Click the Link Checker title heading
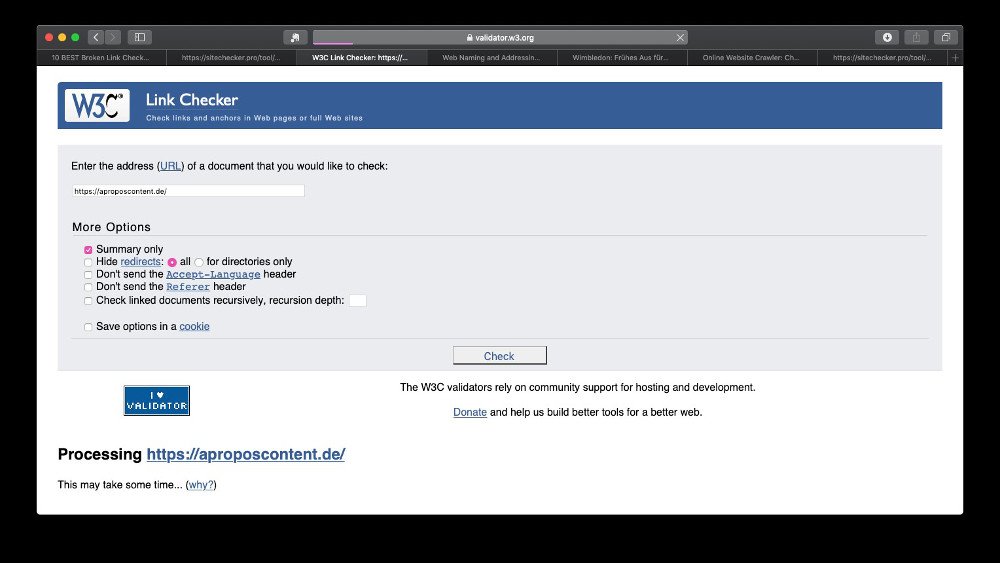The image size is (1000, 563). 191,99
